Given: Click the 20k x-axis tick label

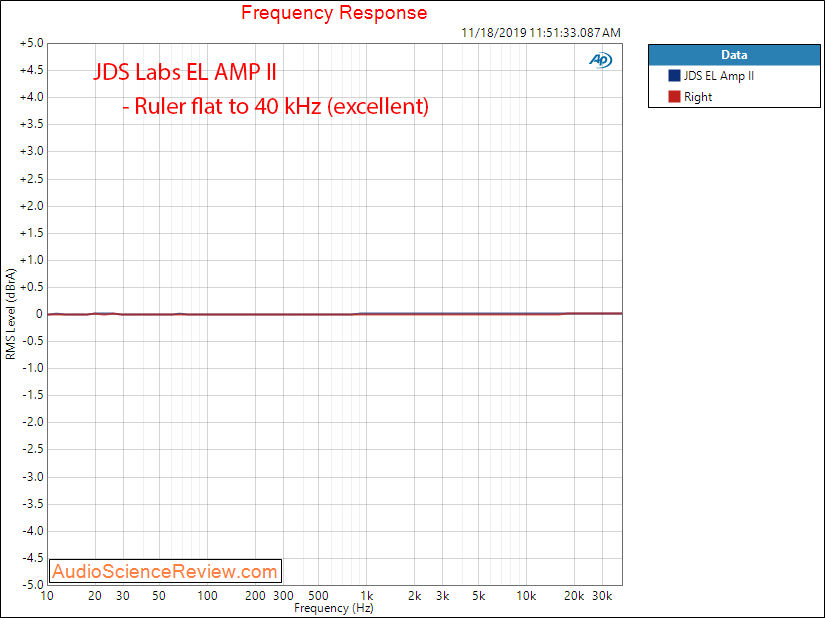Looking at the screenshot, I should 574,596.
